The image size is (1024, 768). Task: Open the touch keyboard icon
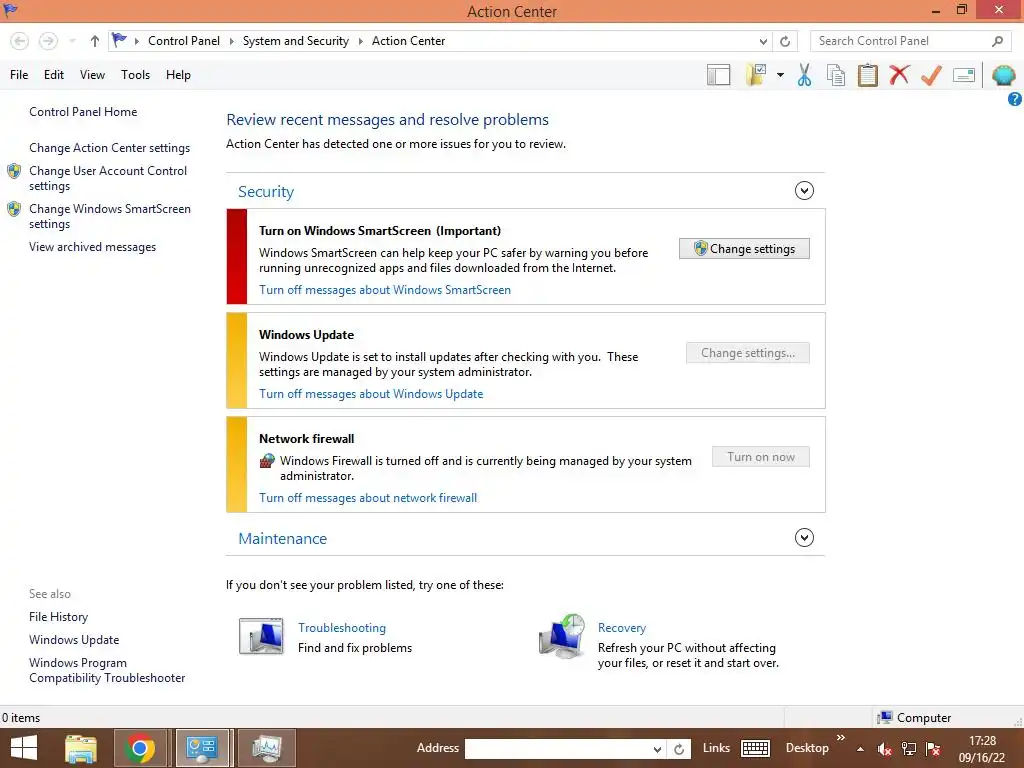756,748
